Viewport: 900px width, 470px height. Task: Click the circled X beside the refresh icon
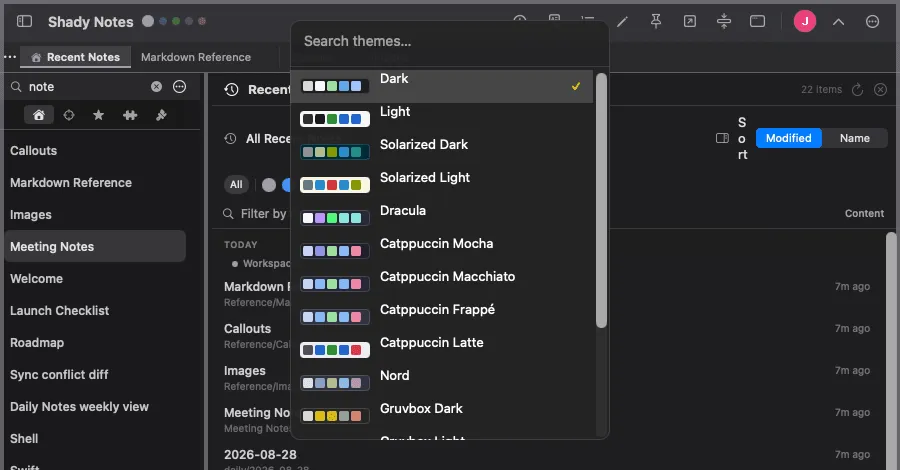(x=880, y=90)
